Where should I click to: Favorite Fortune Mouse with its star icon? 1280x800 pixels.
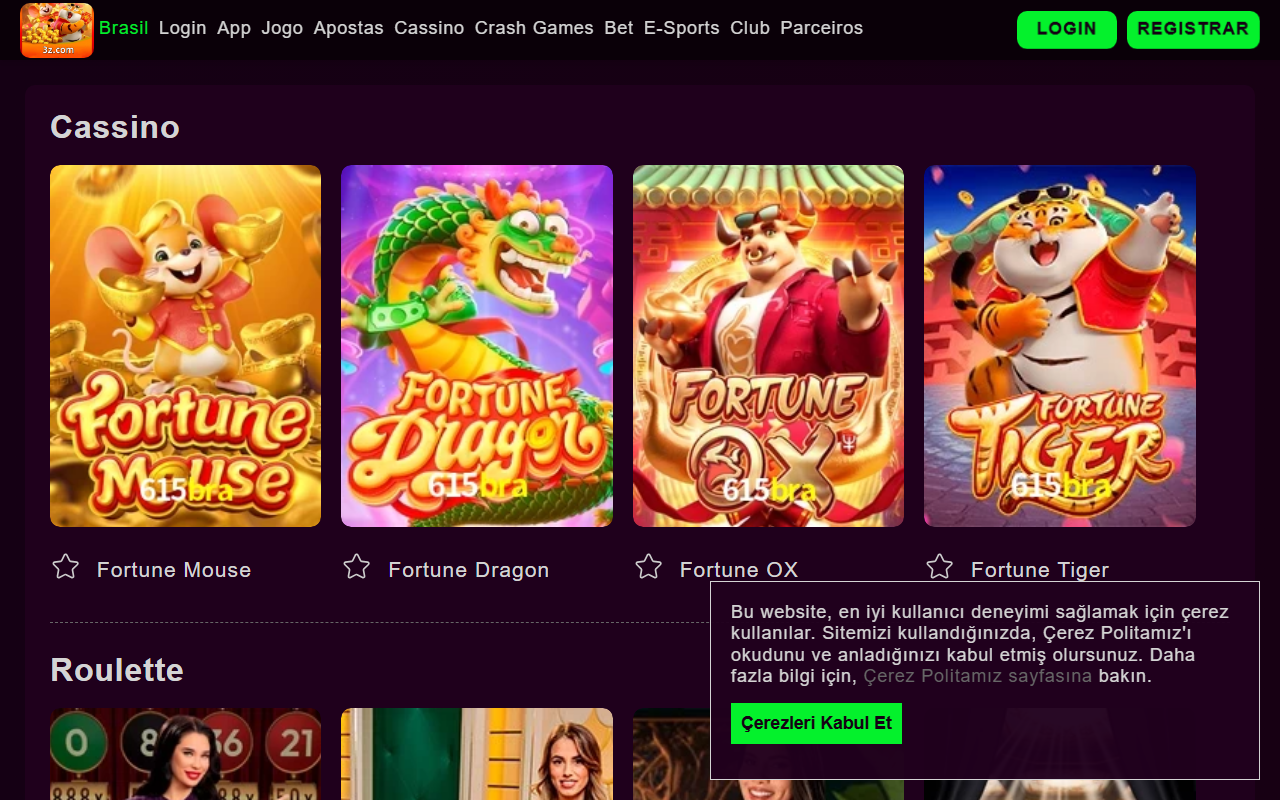point(66,567)
